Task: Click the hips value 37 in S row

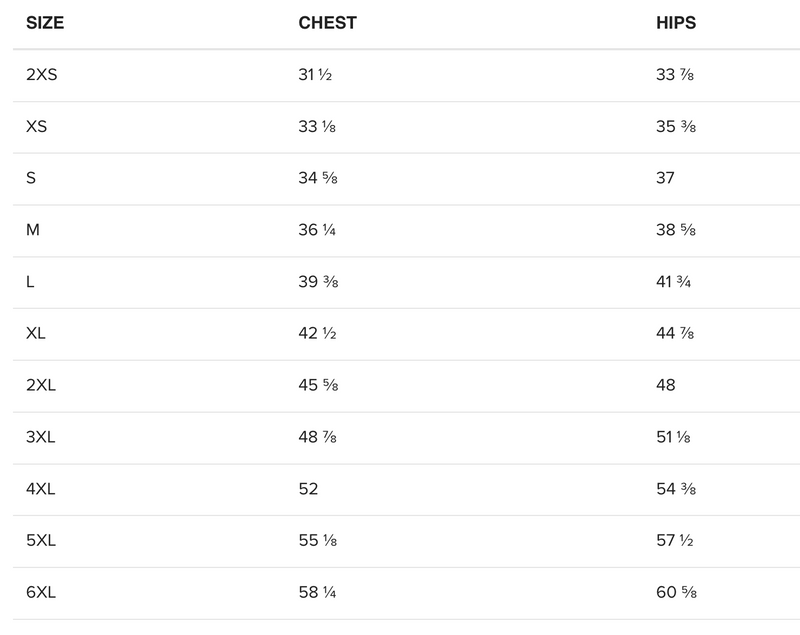Action: (665, 178)
